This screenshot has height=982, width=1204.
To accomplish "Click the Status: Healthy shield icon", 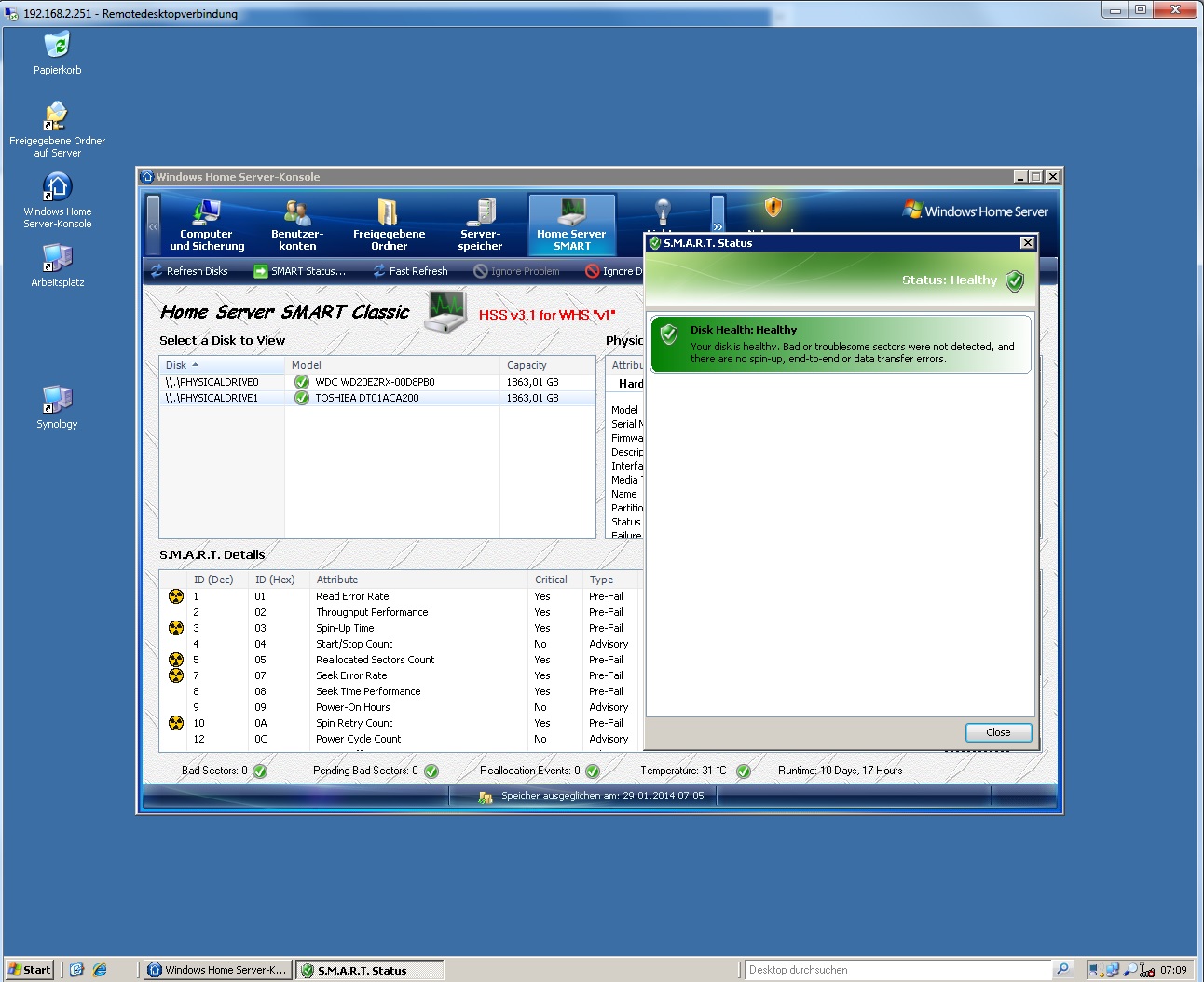I will (1016, 280).
